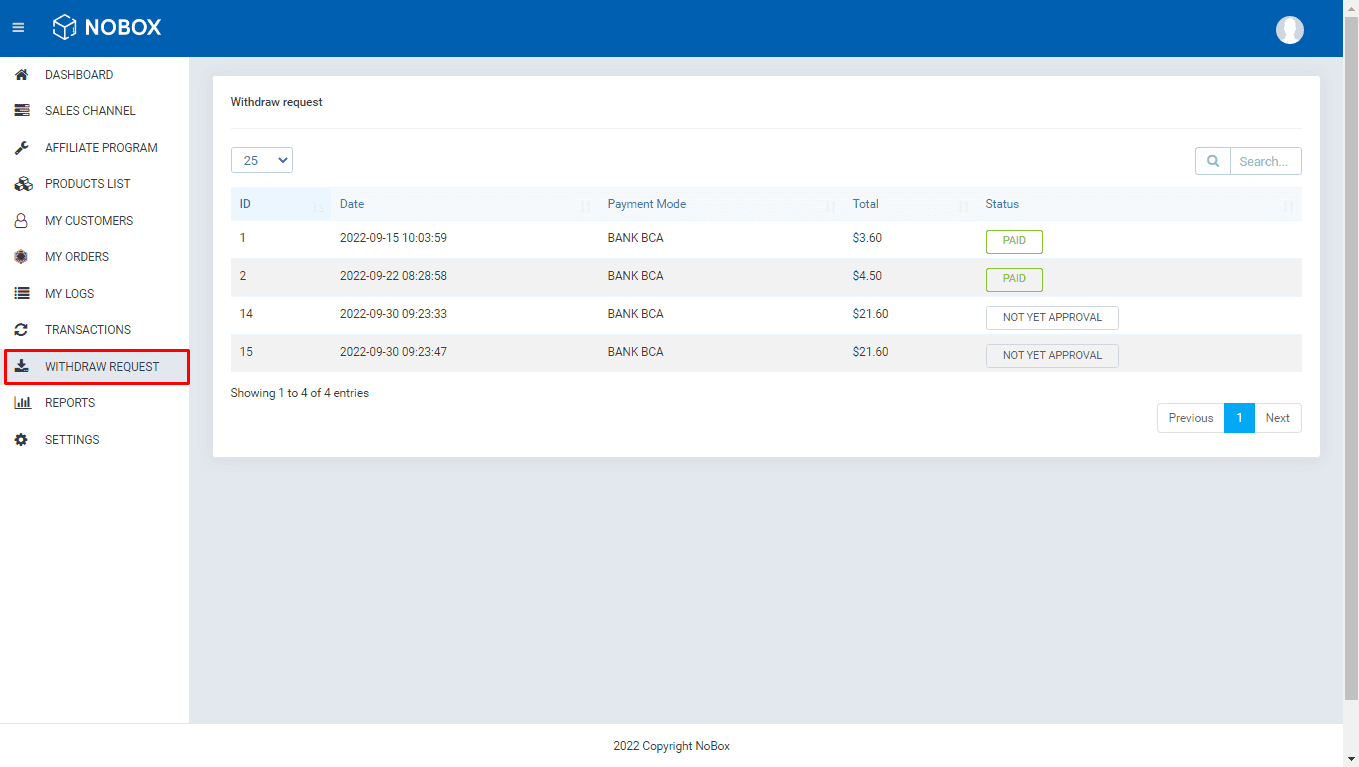Screen dimensions: 1359x767
Task: Open Products List using its icon
Action: (x=21, y=183)
